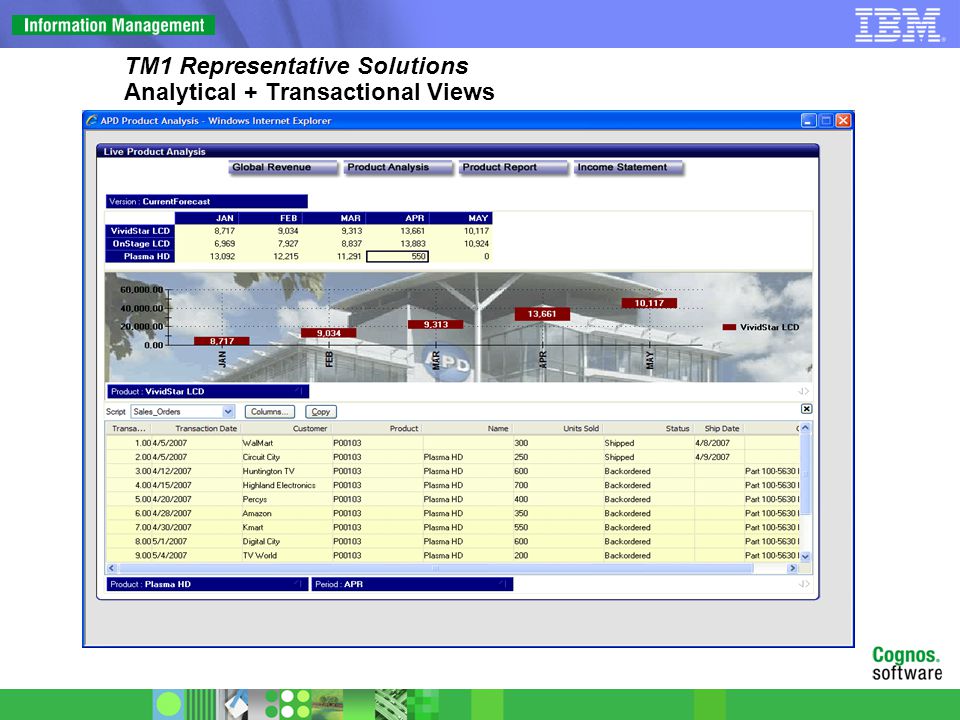Select the TV World customer row

click(x=452, y=556)
